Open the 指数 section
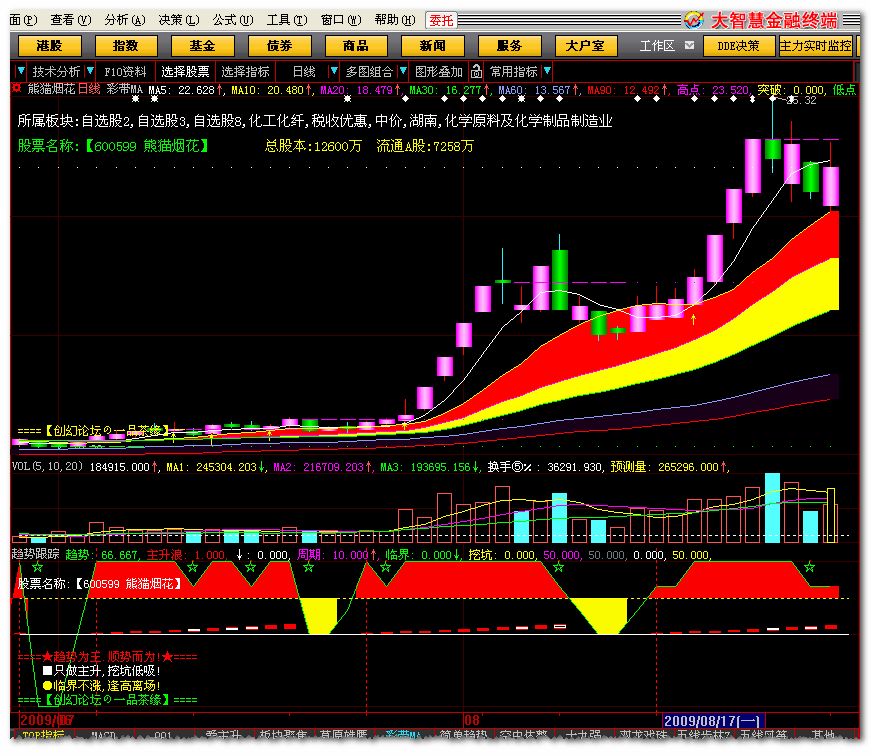The height and width of the screenshot is (756, 871). 126,46
